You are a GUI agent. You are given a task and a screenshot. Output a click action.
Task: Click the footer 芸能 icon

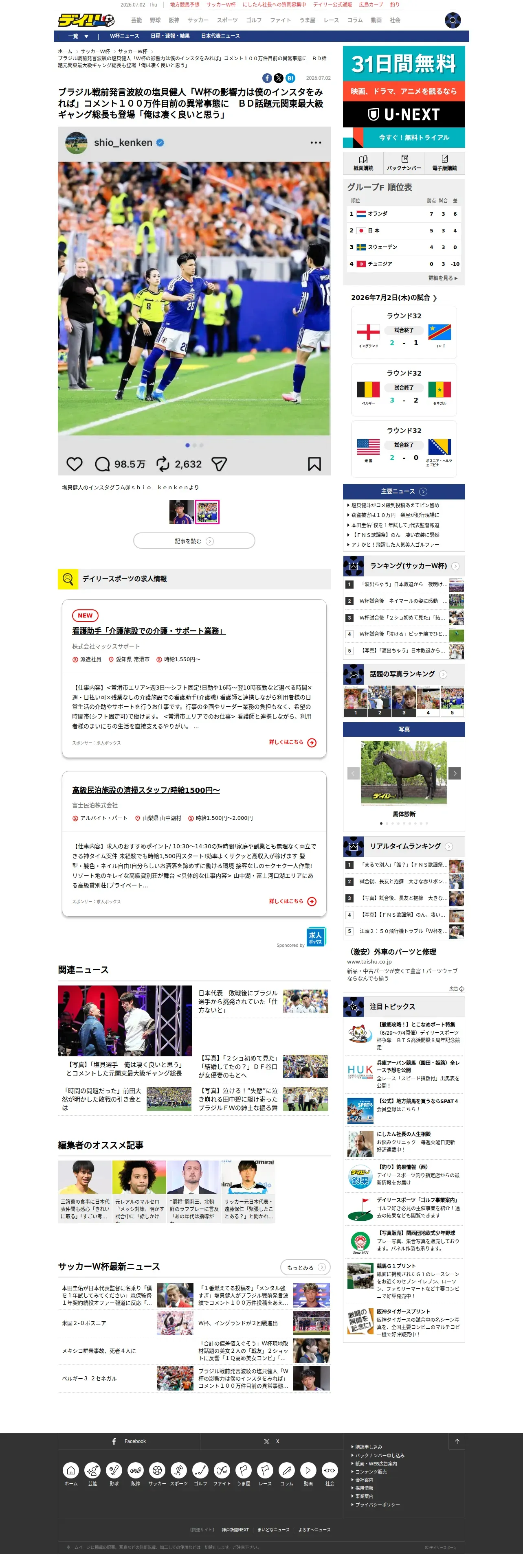(92, 1470)
